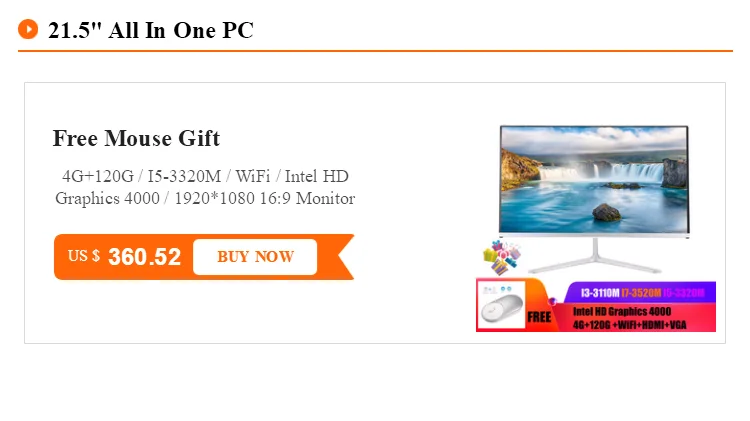Click the 4G+120G / I5-3320M spec line
The height and width of the screenshot is (421, 750).
(x=205, y=176)
